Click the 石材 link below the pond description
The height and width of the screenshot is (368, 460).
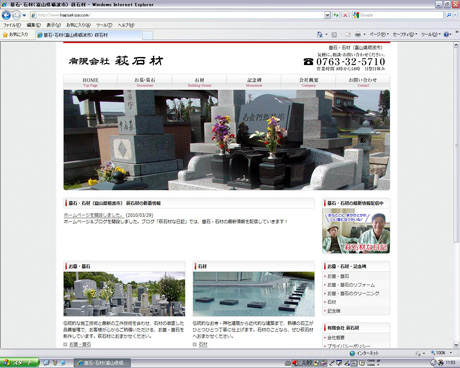(203, 345)
